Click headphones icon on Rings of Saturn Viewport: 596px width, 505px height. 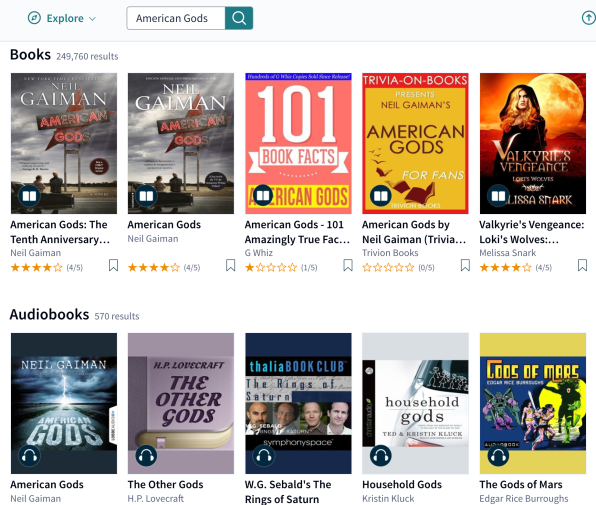[264, 456]
